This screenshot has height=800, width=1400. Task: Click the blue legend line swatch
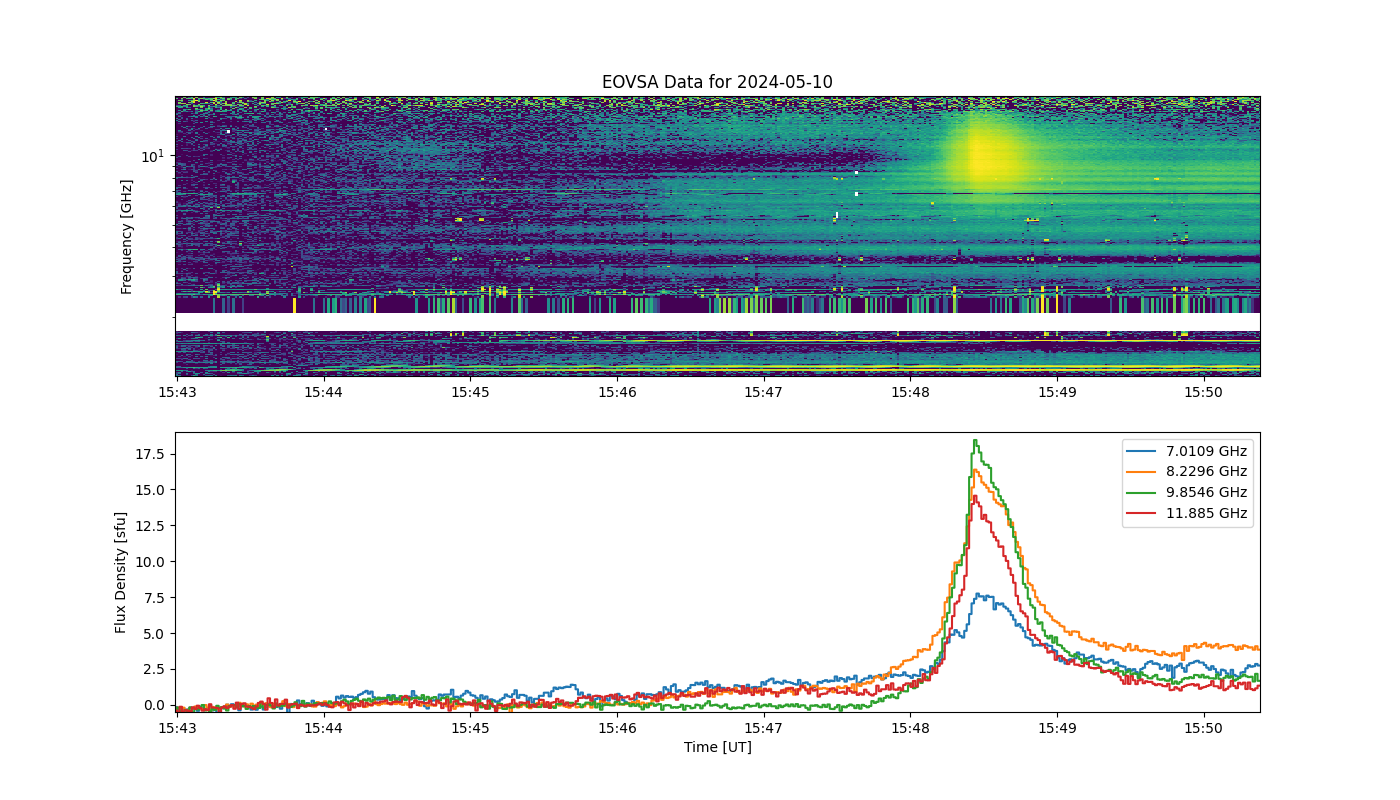[1142, 452]
